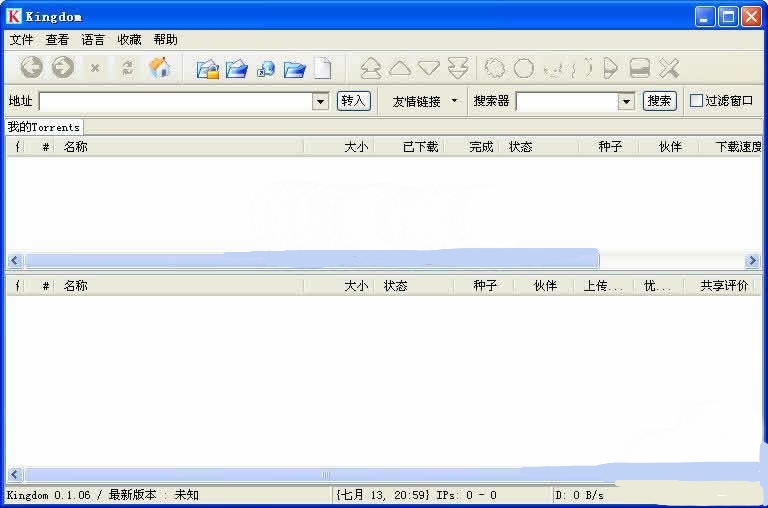Viewport: 768px width, 508px height.
Task: Sort upper list by 状态 column
Action: point(539,146)
